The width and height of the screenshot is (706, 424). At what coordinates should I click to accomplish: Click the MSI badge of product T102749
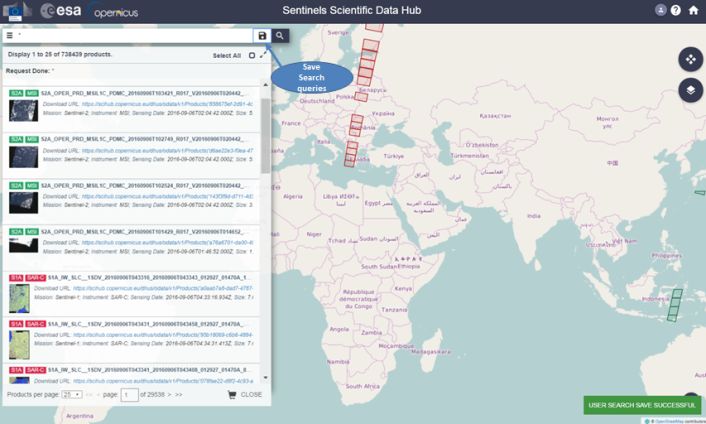click(x=32, y=139)
